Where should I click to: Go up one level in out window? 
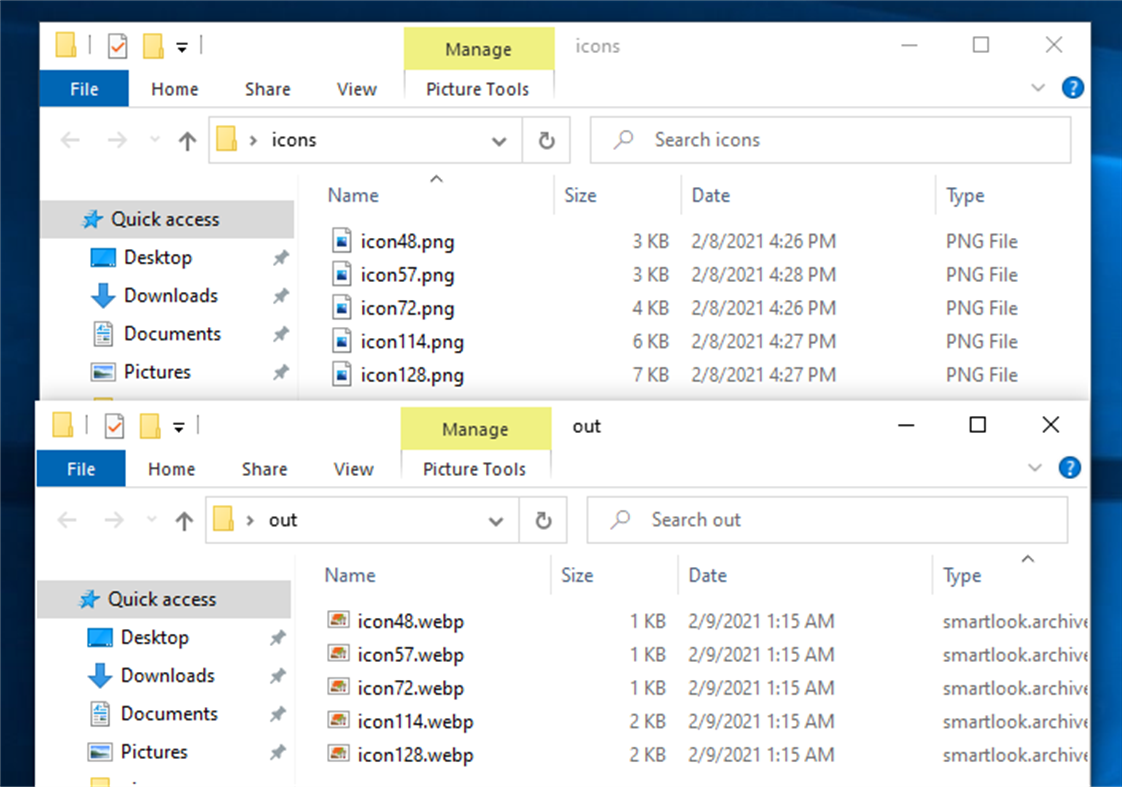coord(185,520)
